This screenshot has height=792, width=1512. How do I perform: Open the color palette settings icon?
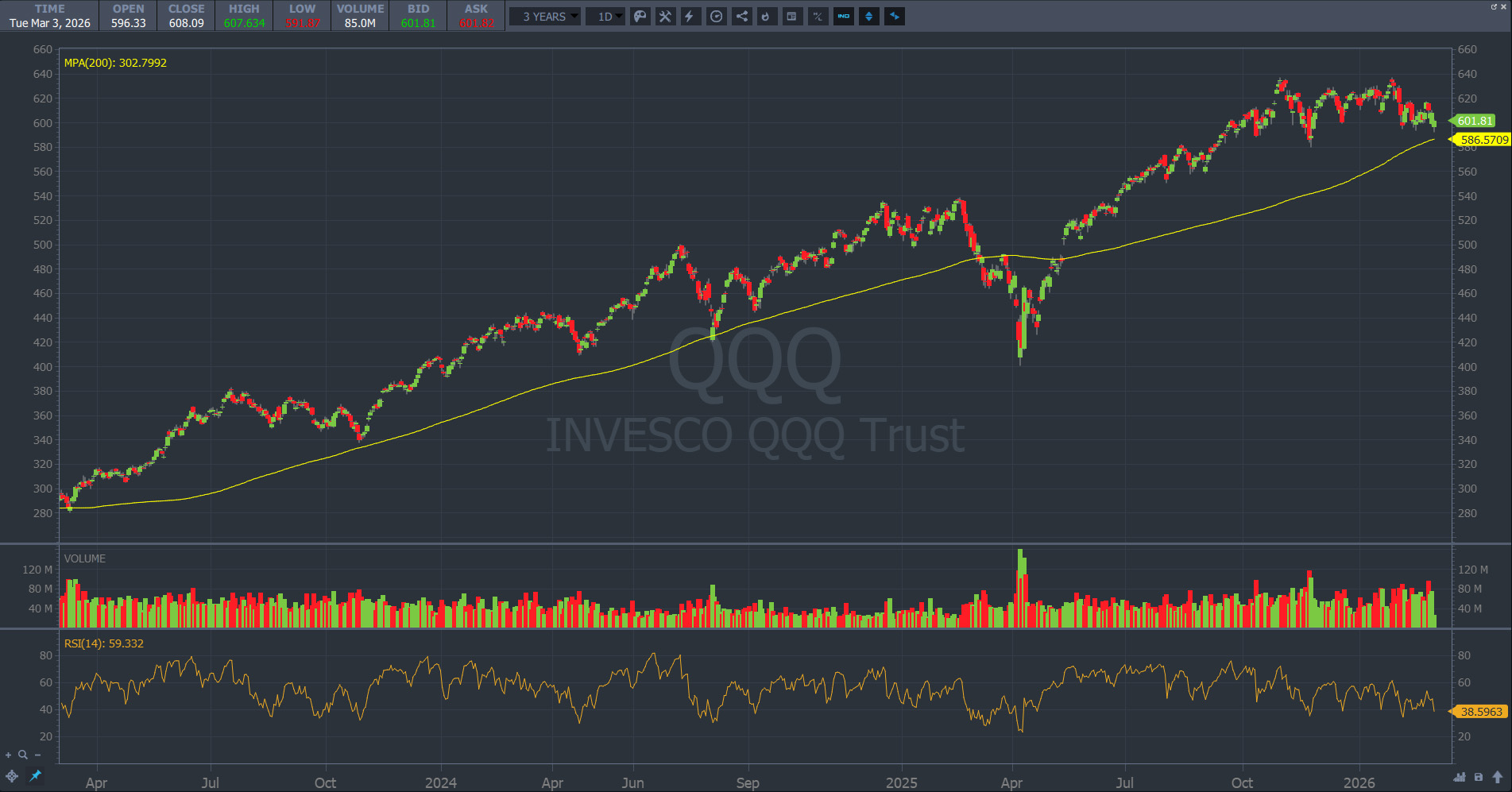pos(640,17)
